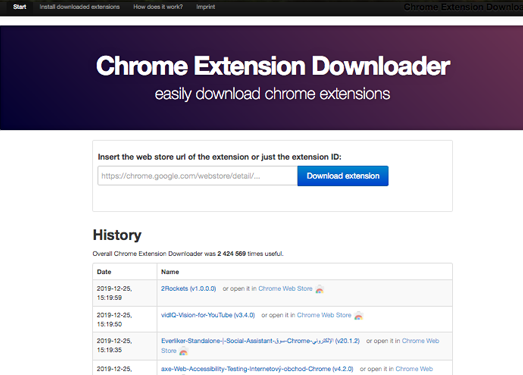Screen dimensions: 523x375
Task: Open Chrome Web Store link for vidIQ
Action: (x=324, y=315)
